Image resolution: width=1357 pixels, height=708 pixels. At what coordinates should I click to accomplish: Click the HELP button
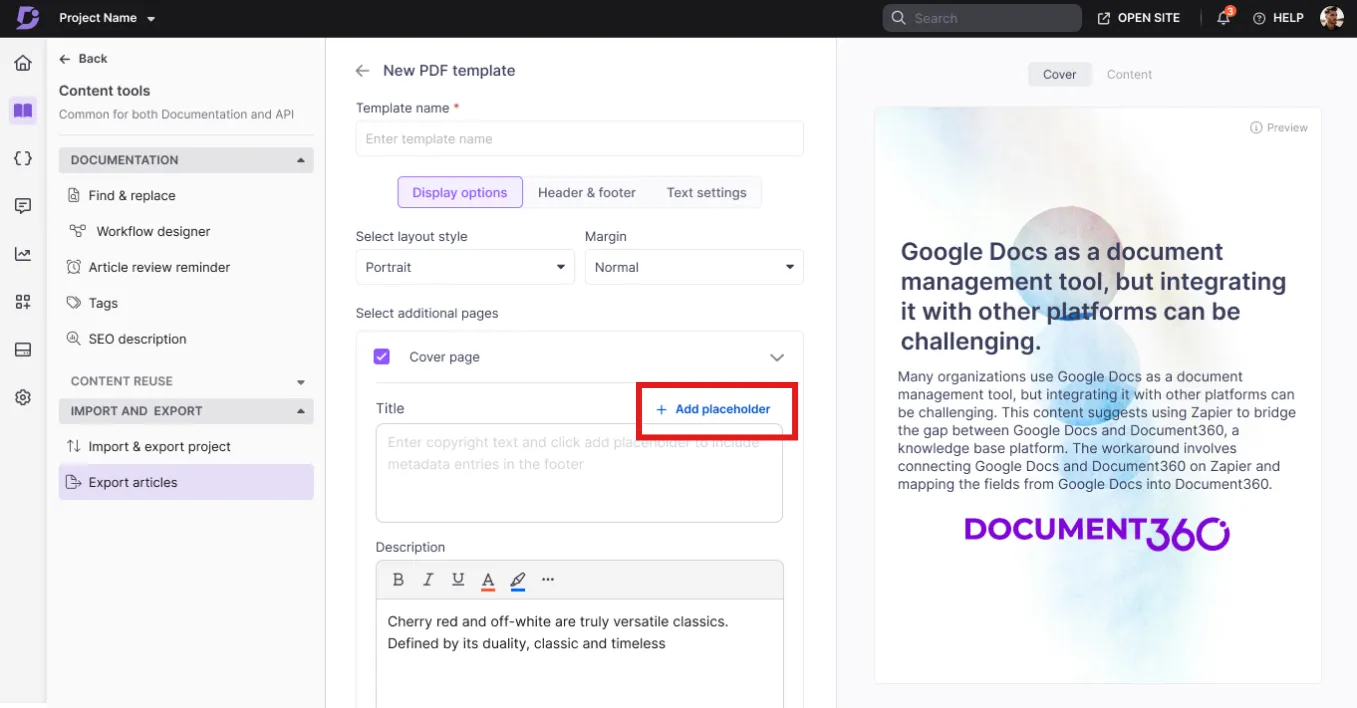pos(1278,18)
